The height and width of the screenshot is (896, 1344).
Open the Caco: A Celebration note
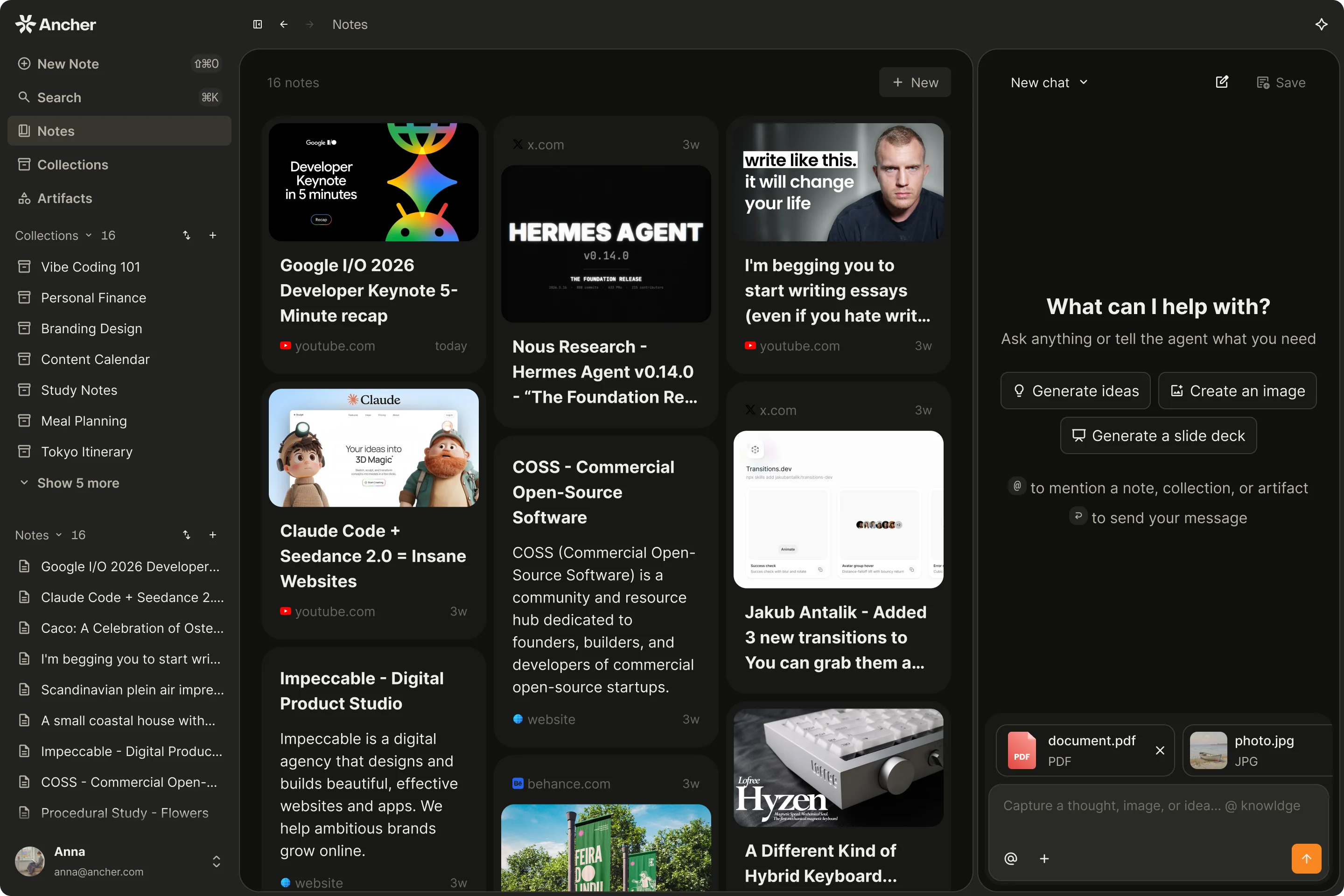(x=119, y=629)
